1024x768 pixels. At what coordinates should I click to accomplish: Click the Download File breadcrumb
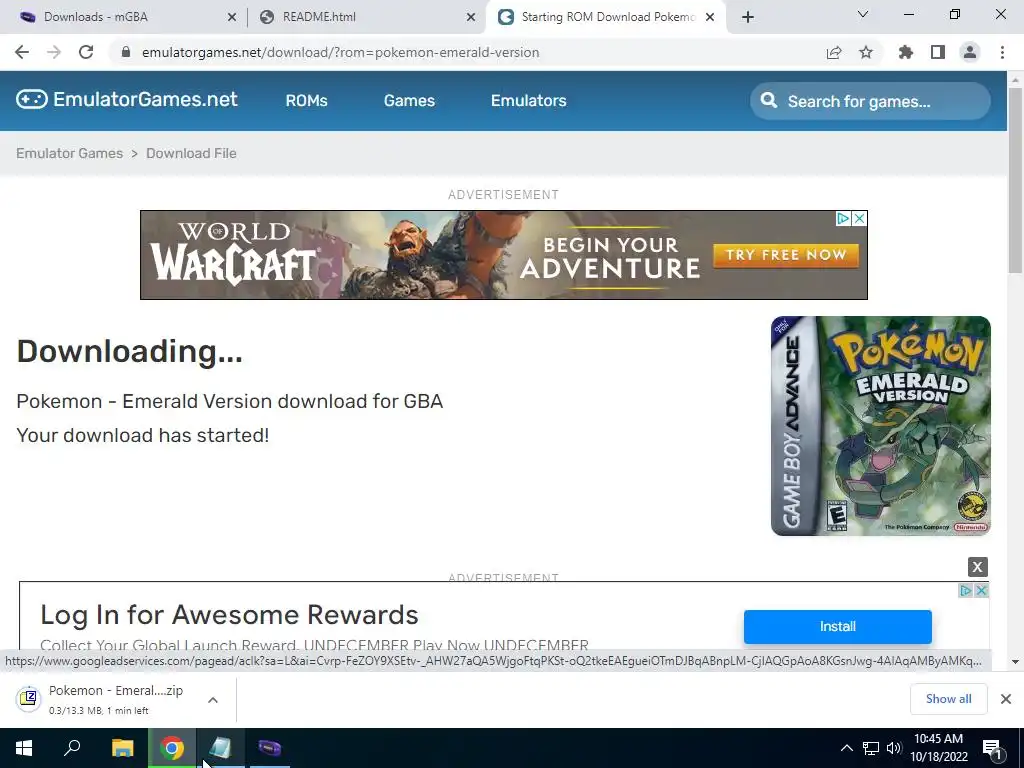(191, 153)
